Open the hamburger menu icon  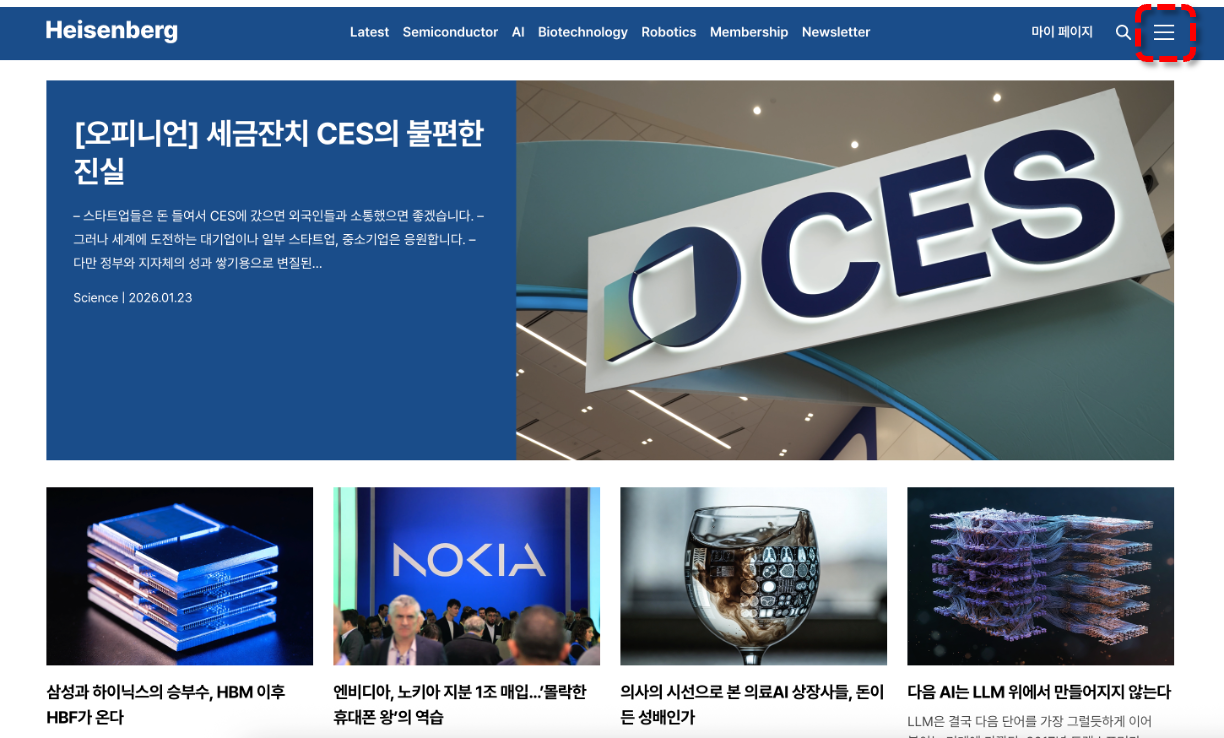coord(1164,33)
